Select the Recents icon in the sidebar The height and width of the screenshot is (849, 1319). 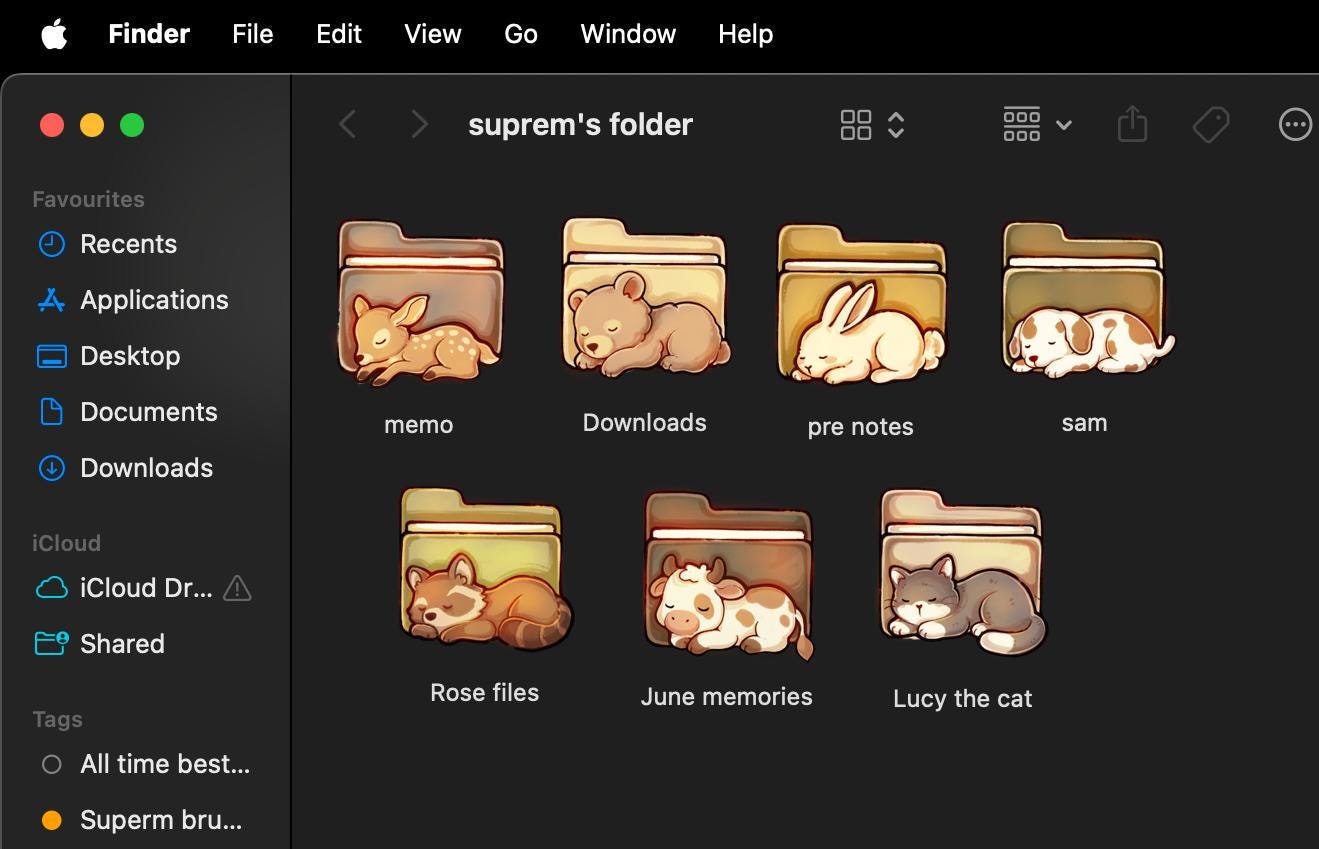pyautogui.click(x=51, y=243)
